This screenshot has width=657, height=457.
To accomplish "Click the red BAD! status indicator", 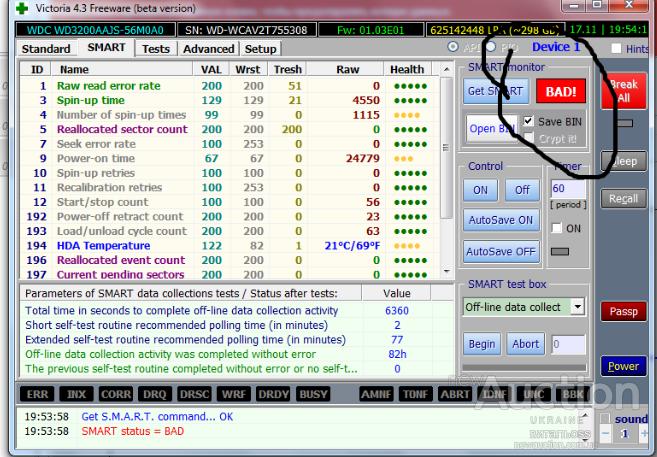I will (561, 91).
